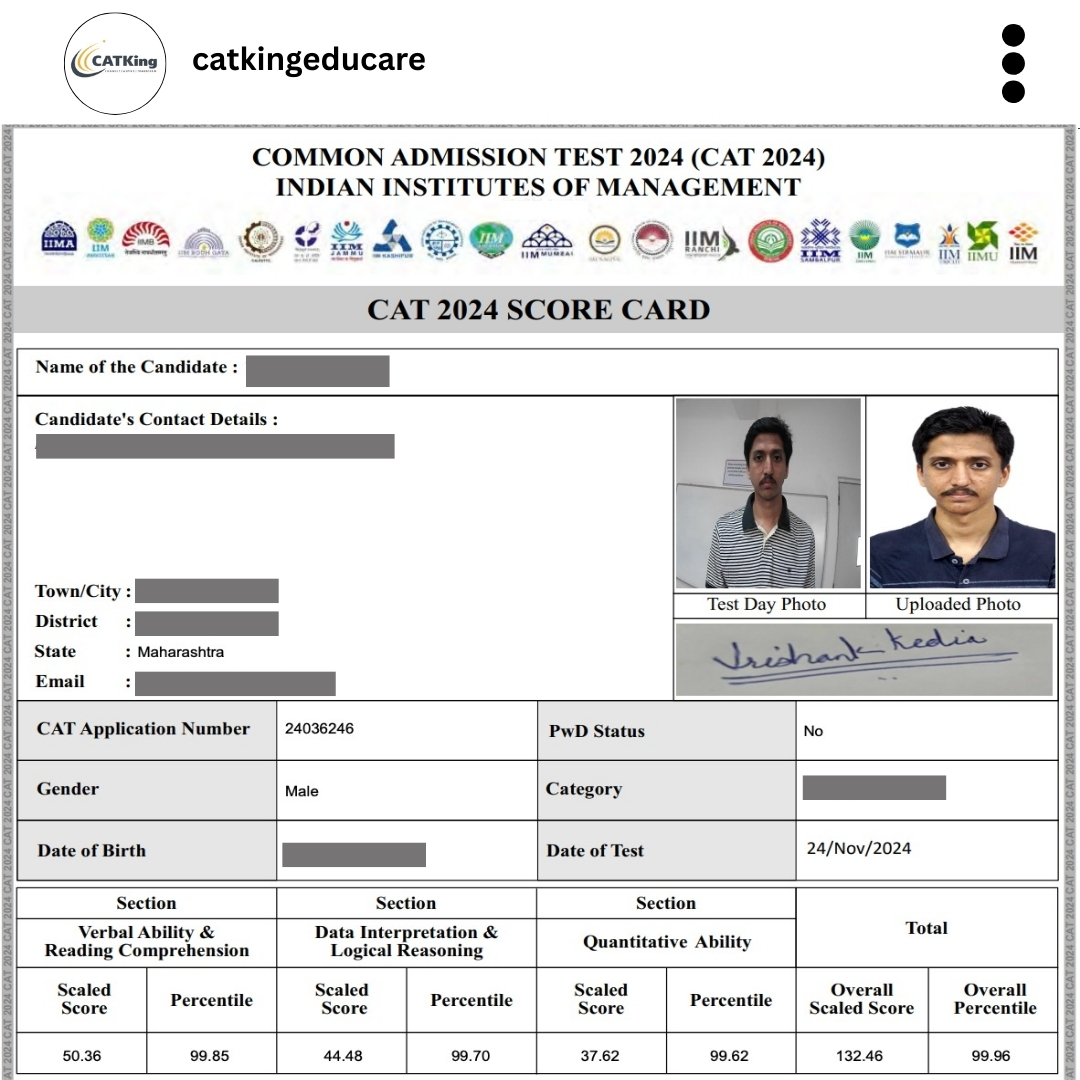Click the CAT 2024 SCORE CARD heading
1080x1080 pixels.
coord(539,310)
